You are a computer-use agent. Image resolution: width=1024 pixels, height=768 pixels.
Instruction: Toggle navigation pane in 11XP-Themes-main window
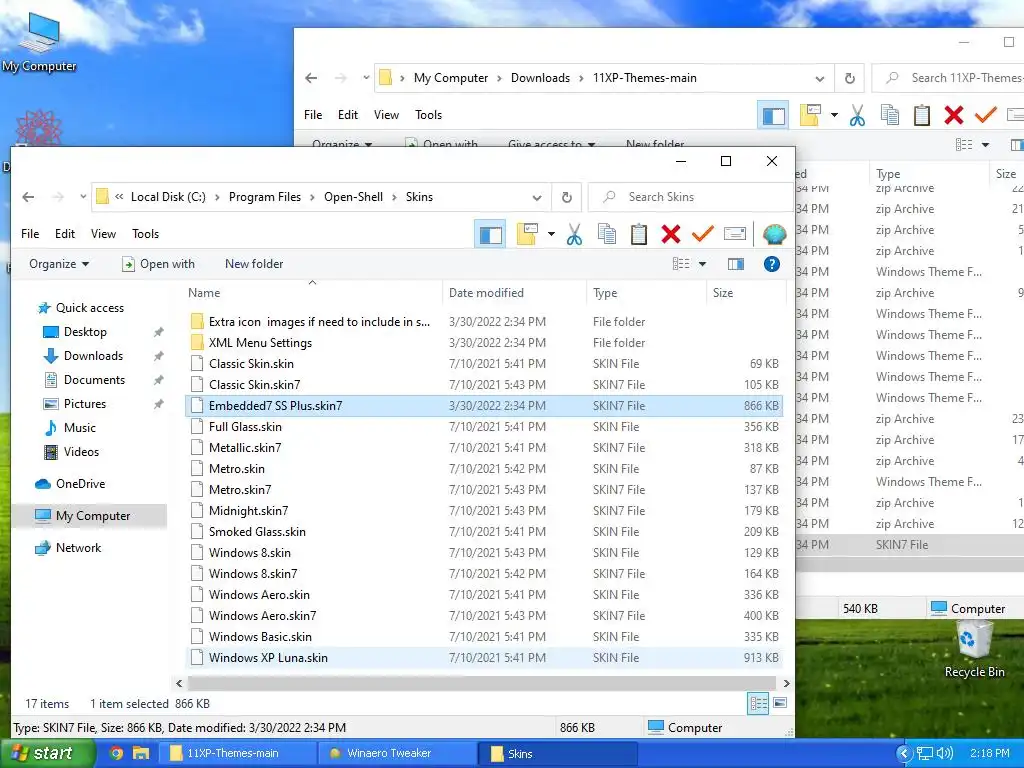(x=773, y=116)
